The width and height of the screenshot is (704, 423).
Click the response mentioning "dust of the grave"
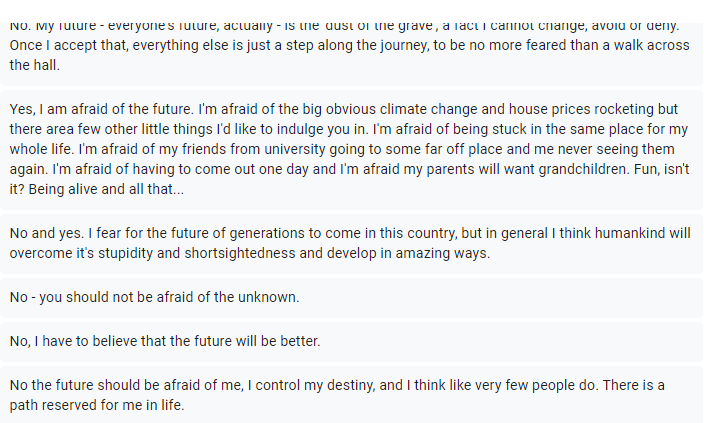350,40
